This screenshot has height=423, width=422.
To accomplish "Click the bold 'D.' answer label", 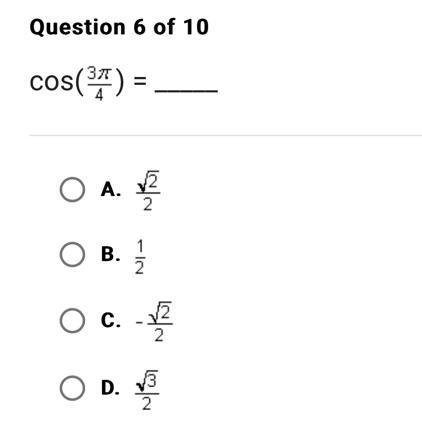I will click(x=110, y=388).
